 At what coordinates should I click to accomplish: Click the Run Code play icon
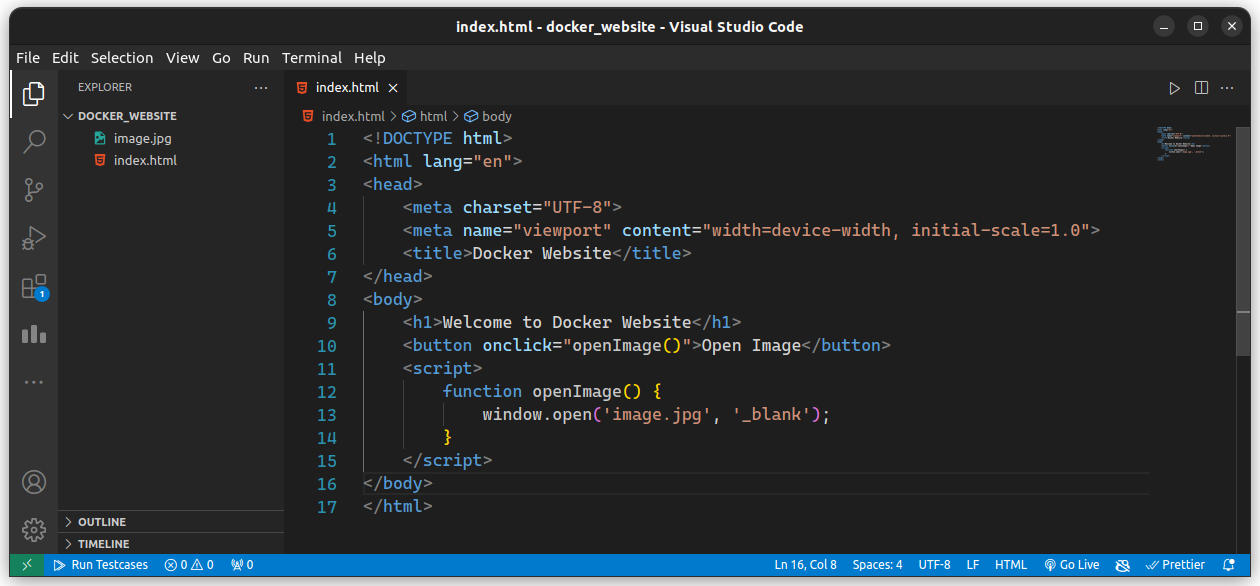click(x=1175, y=88)
